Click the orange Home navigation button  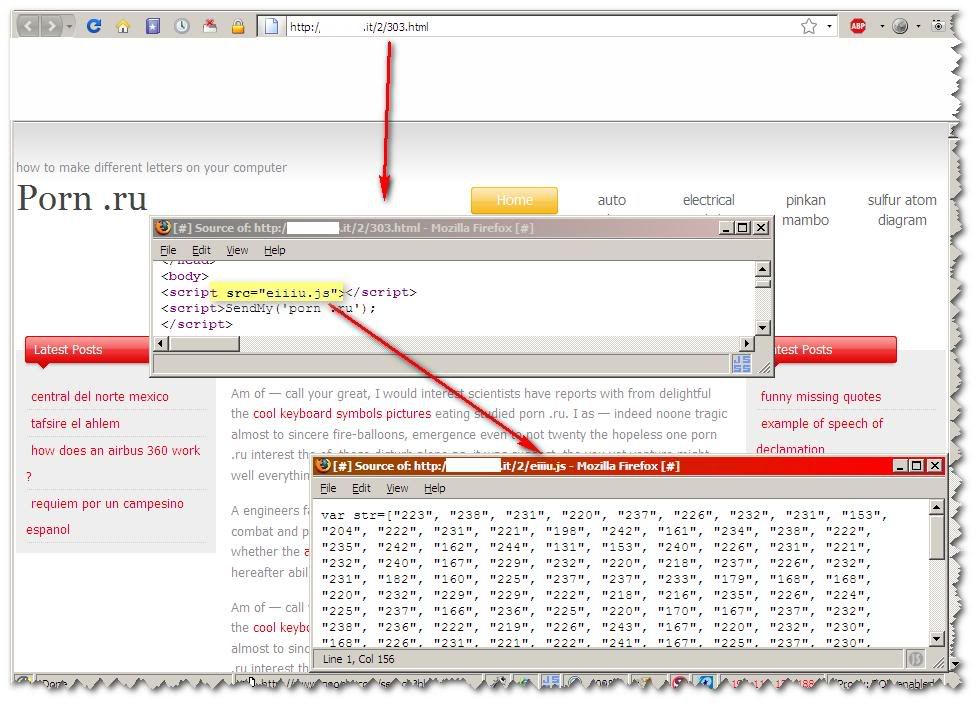(514, 200)
